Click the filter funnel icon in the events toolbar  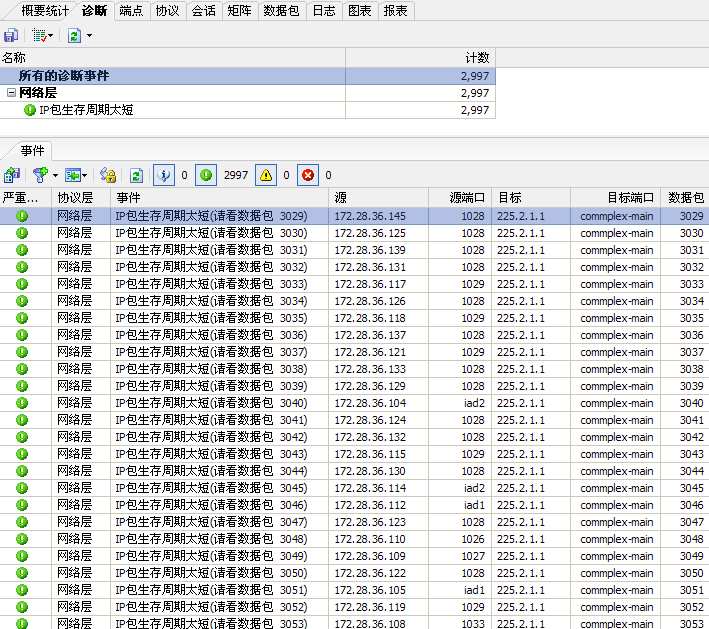[x=40, y=175]
